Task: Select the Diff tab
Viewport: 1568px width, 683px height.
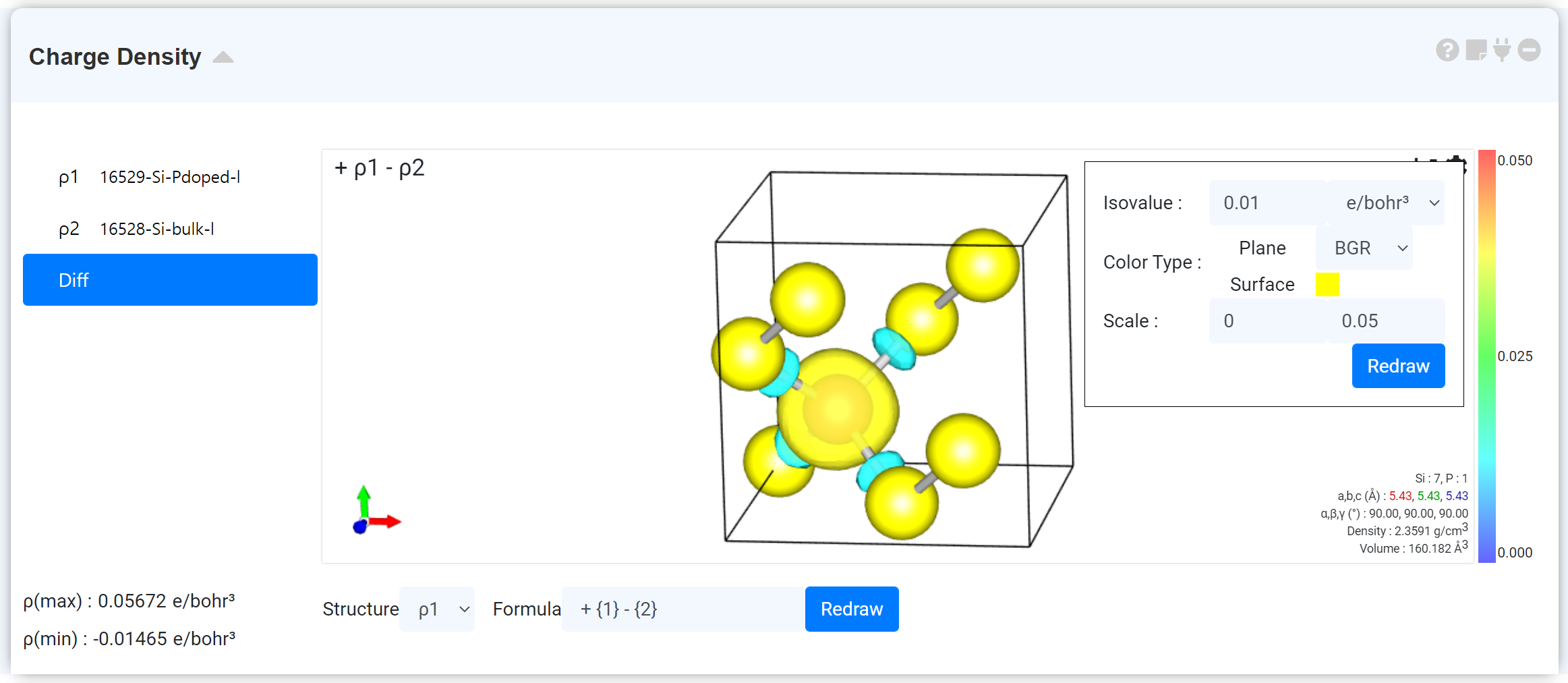Action: point(170,280)
